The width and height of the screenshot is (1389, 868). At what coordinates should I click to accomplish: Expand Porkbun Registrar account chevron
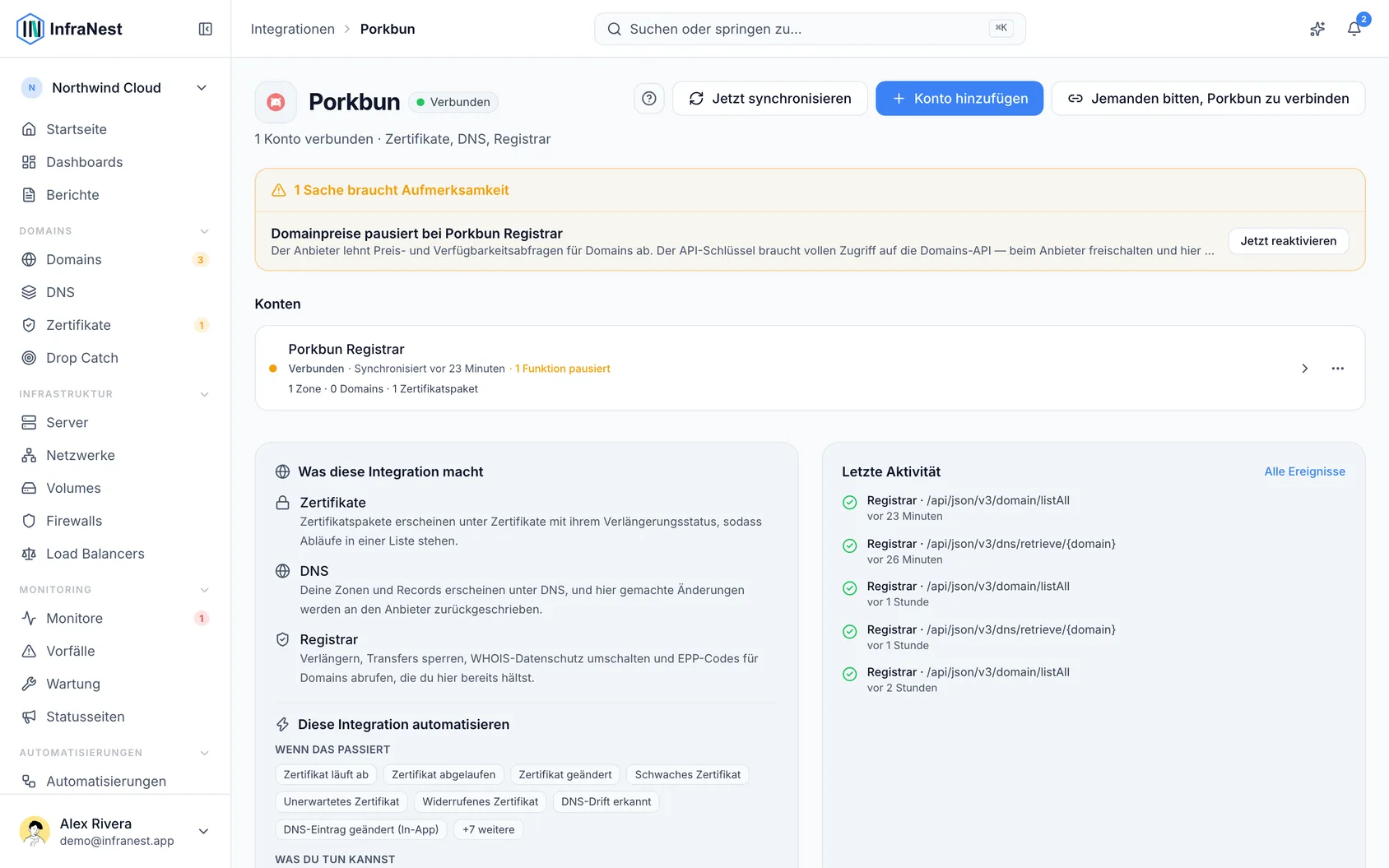click(1304, 369)
